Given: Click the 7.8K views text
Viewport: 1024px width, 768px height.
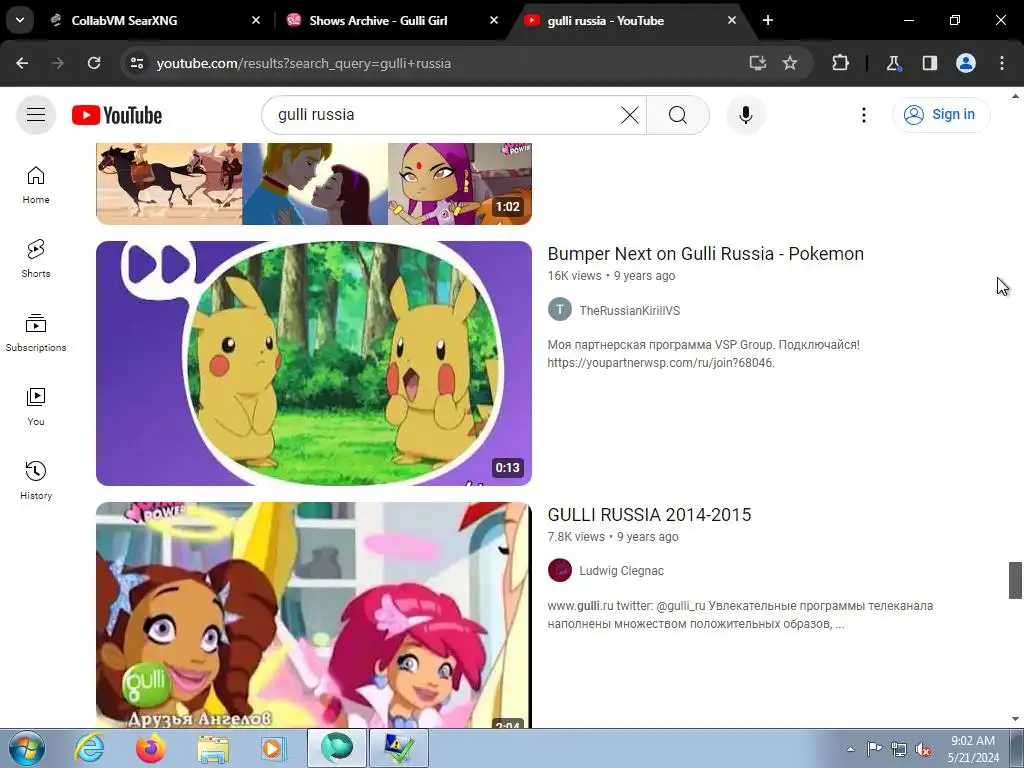Looking at the screenshot, I should [576, 537].
